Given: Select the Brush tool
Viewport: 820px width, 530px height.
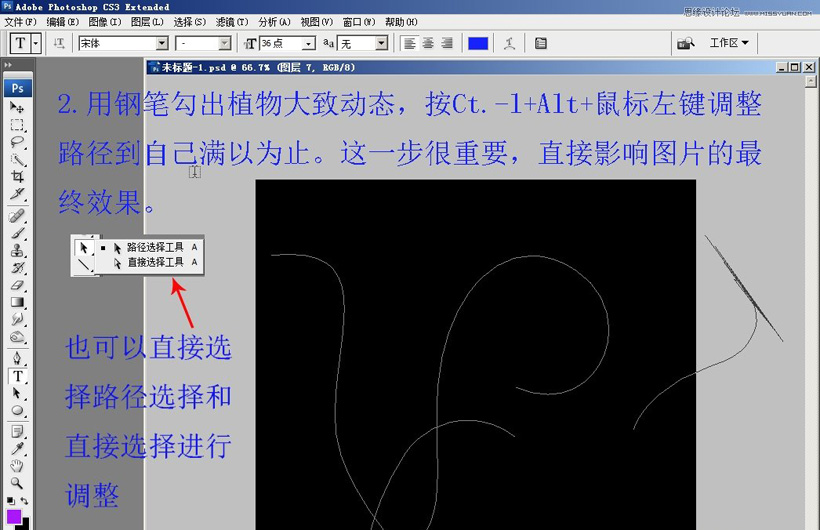Looking at the screenshot, I should [x=17, y=233].
